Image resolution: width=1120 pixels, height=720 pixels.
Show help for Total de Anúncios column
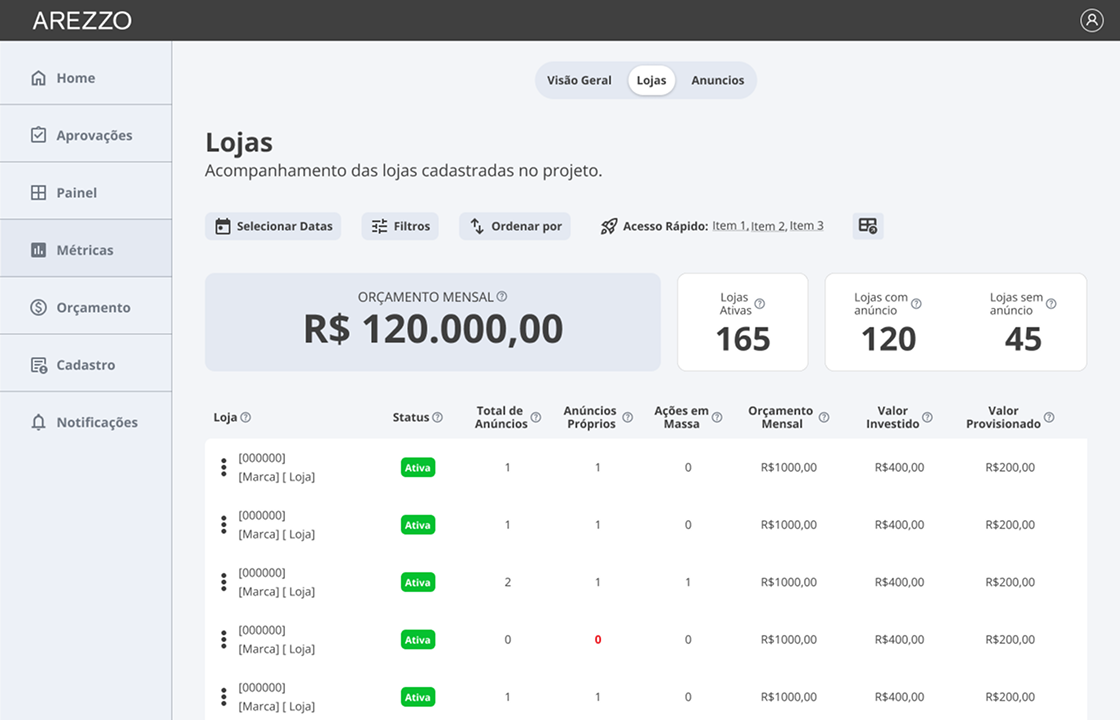(536, 417)
